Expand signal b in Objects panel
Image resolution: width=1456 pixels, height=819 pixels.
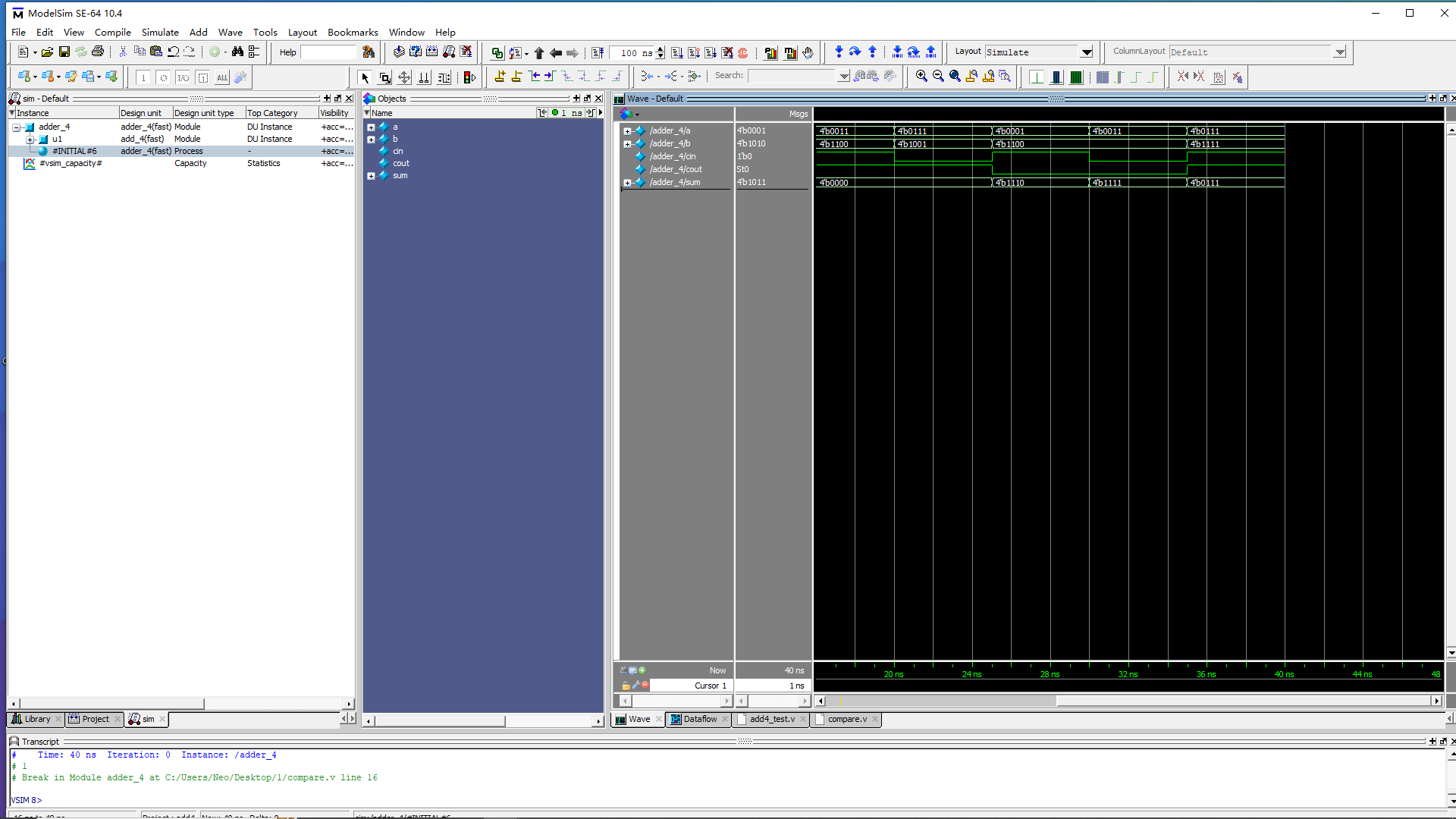[x=371, y=140]
